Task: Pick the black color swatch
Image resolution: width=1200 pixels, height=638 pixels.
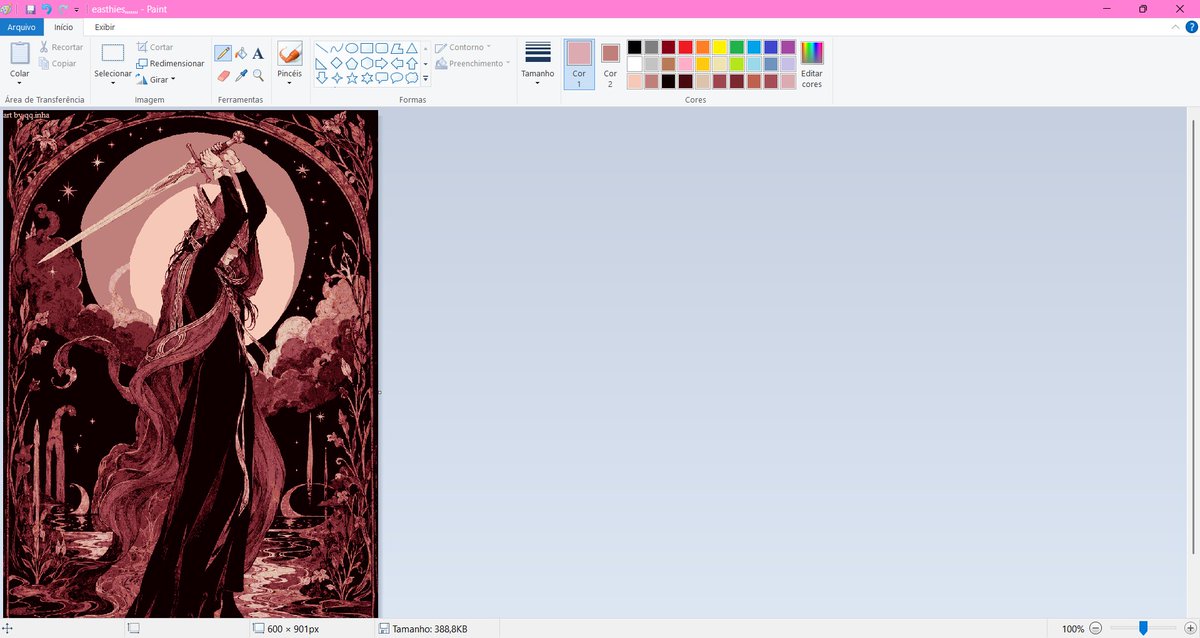Action: pyautogui.click(x=634, y=47)
